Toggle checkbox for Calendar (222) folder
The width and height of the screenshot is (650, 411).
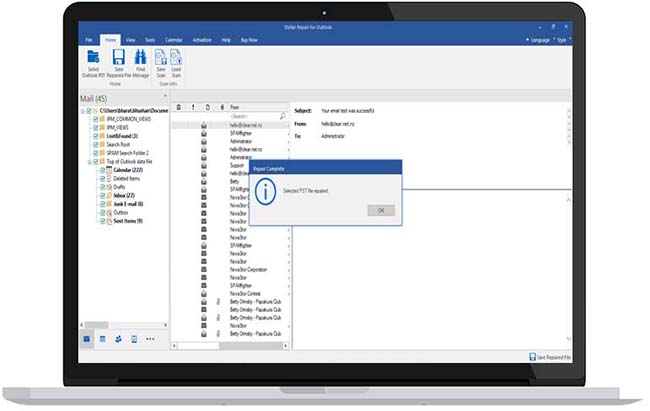[102, 170]
